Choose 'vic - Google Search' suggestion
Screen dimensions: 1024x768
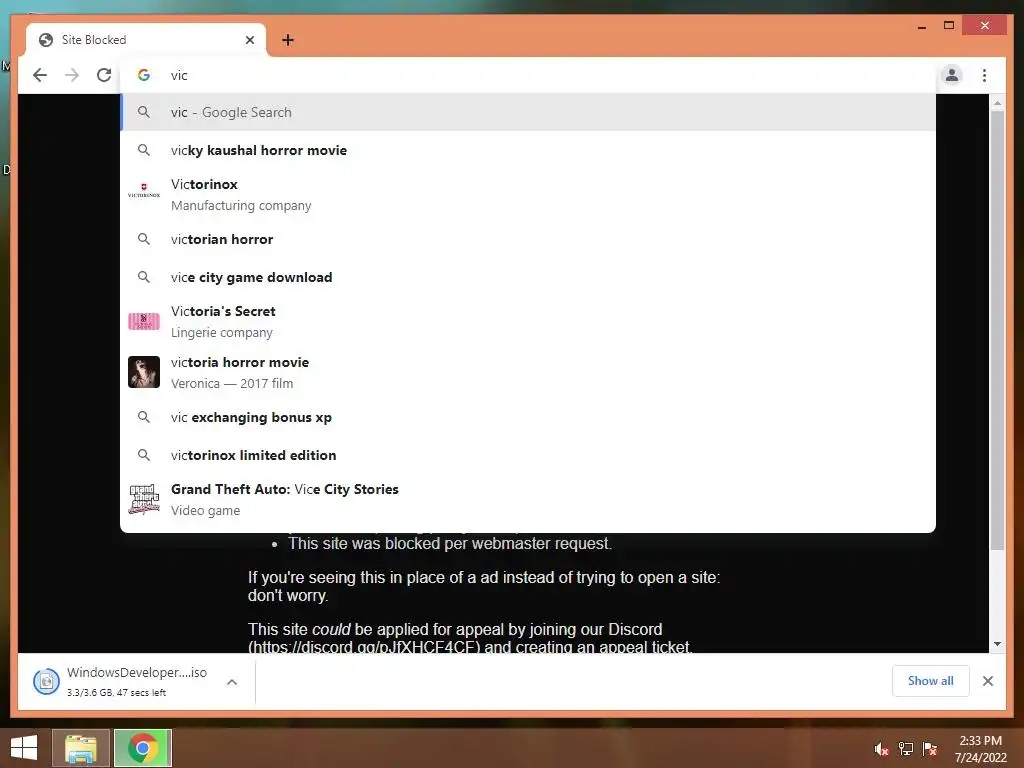click(528, 112)
